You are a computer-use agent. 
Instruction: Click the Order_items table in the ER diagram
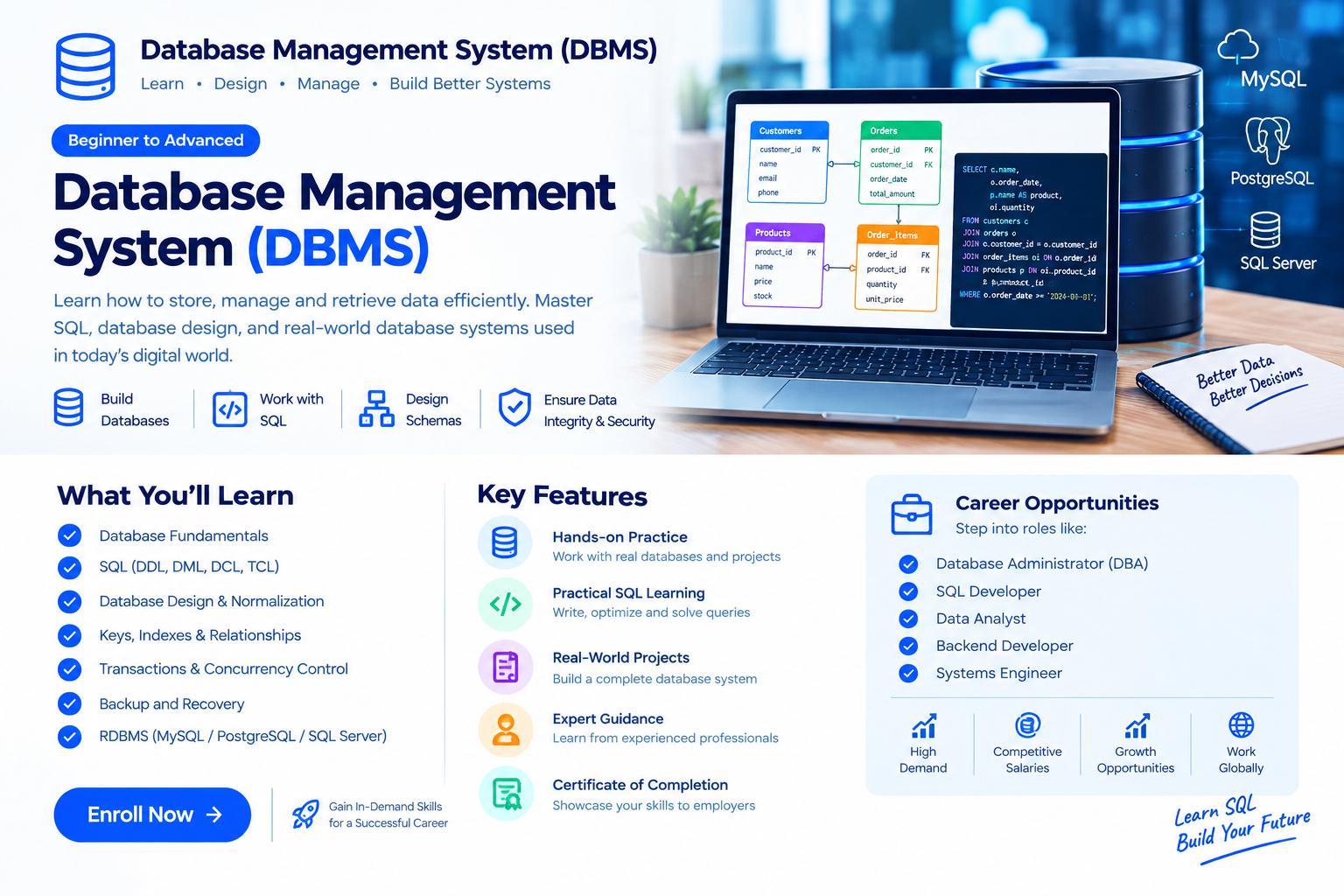pos(897,268)
